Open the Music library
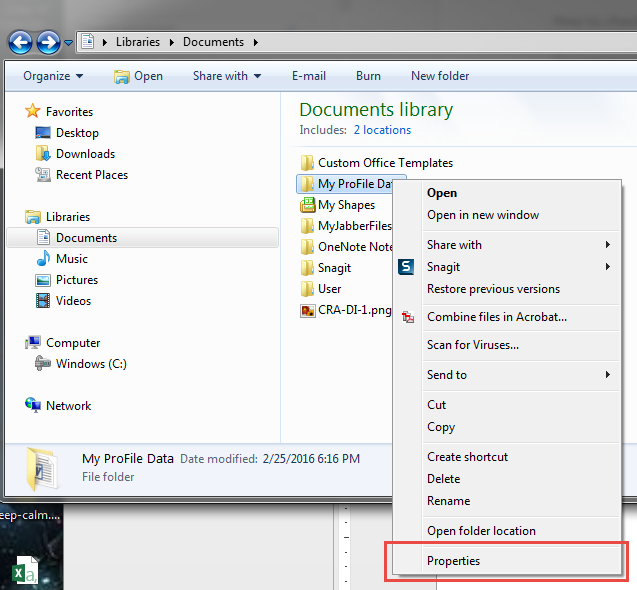 point(62,259)
